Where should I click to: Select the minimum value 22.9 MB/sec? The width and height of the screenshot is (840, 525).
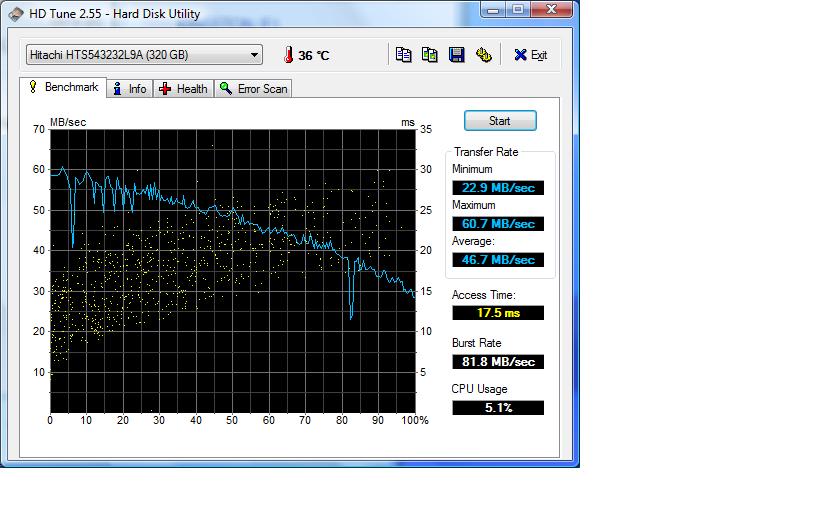tap(498, 188)
